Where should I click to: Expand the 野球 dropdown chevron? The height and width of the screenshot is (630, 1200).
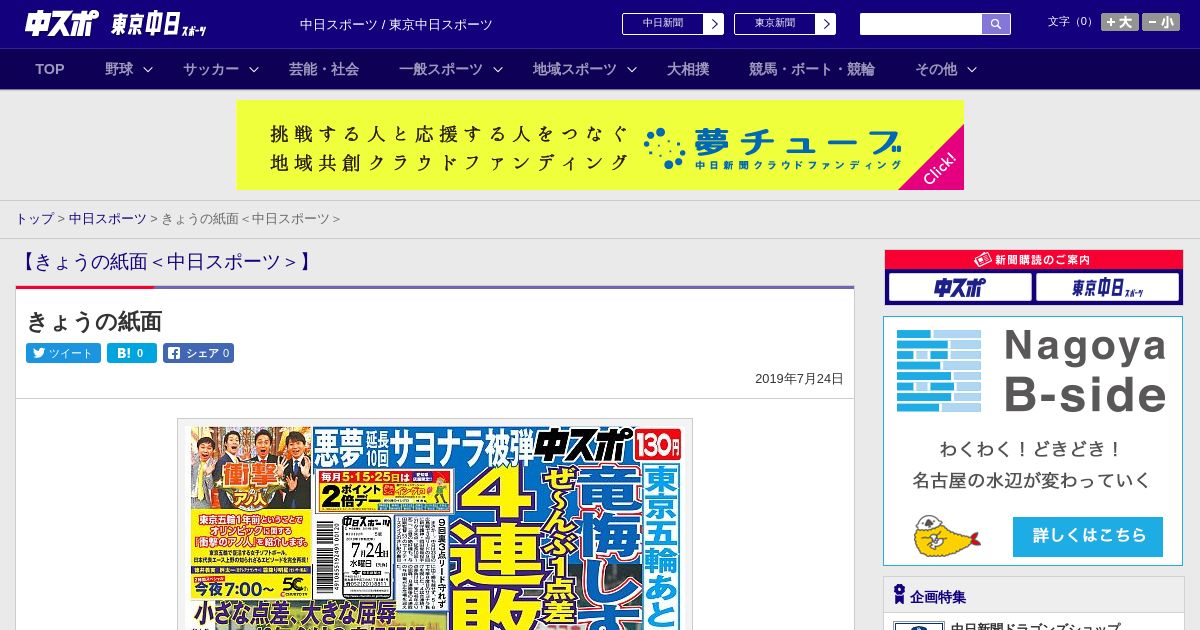pyautogui.click(x=148, y=69)
